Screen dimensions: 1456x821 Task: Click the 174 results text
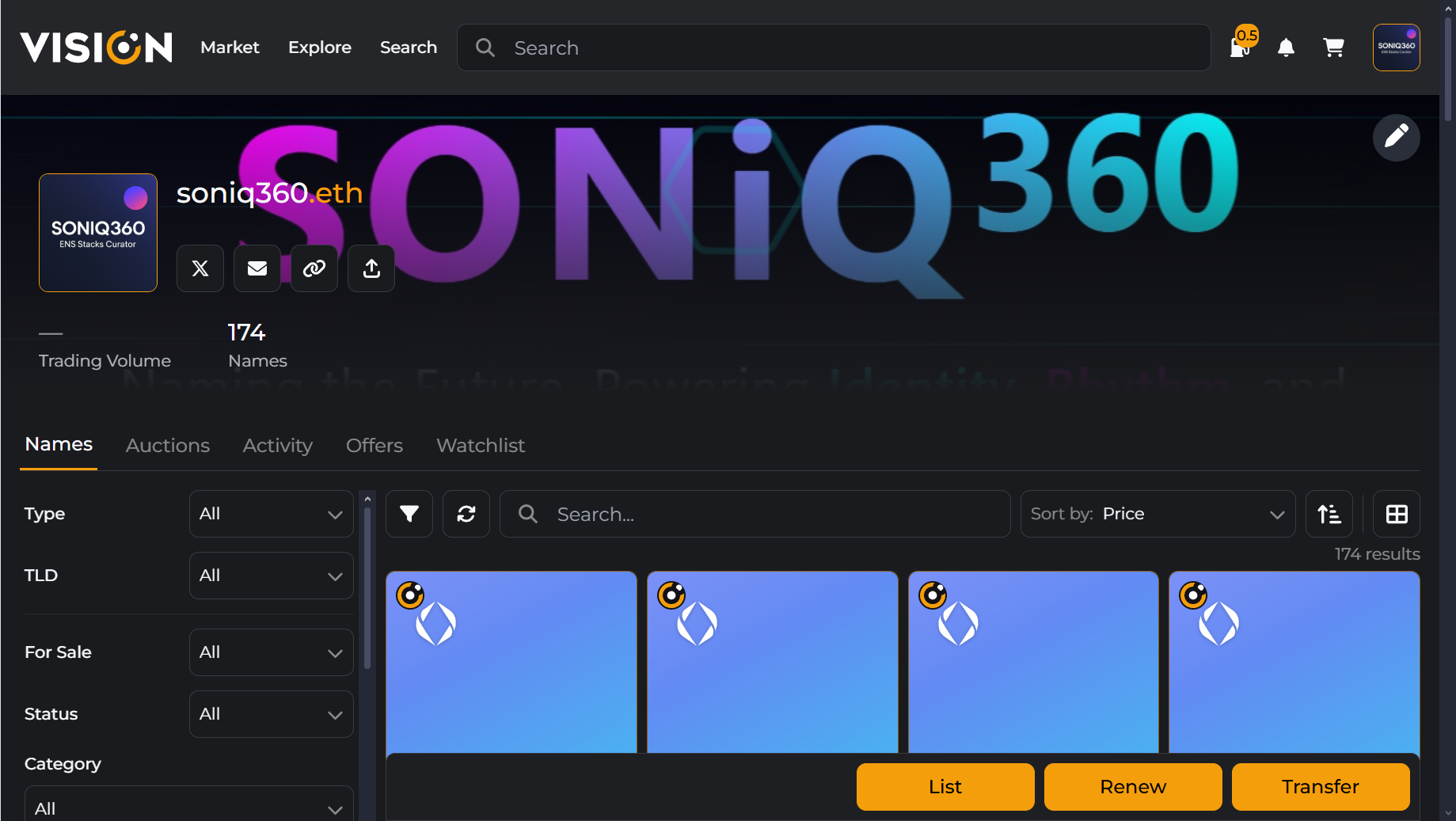pyautogui.click(x=1377, y=554)
